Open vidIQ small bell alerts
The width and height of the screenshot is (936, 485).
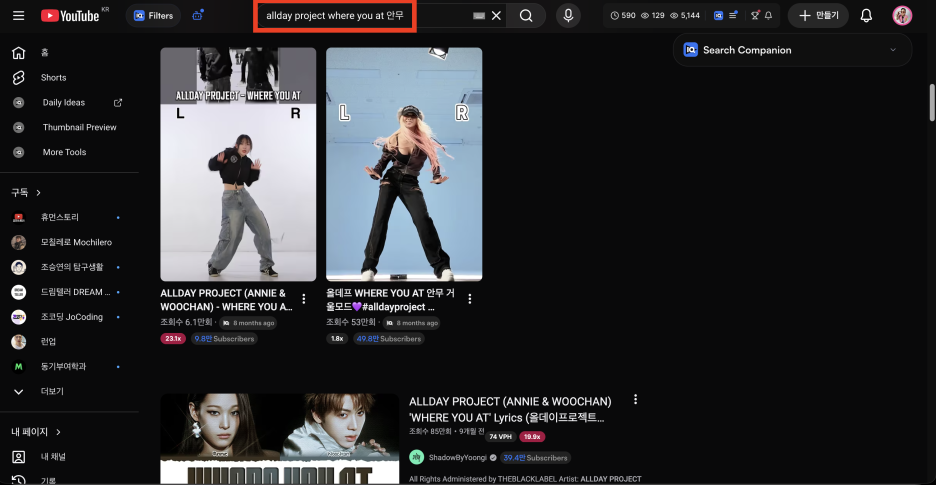pyautogui.click(x=768, y=16)
